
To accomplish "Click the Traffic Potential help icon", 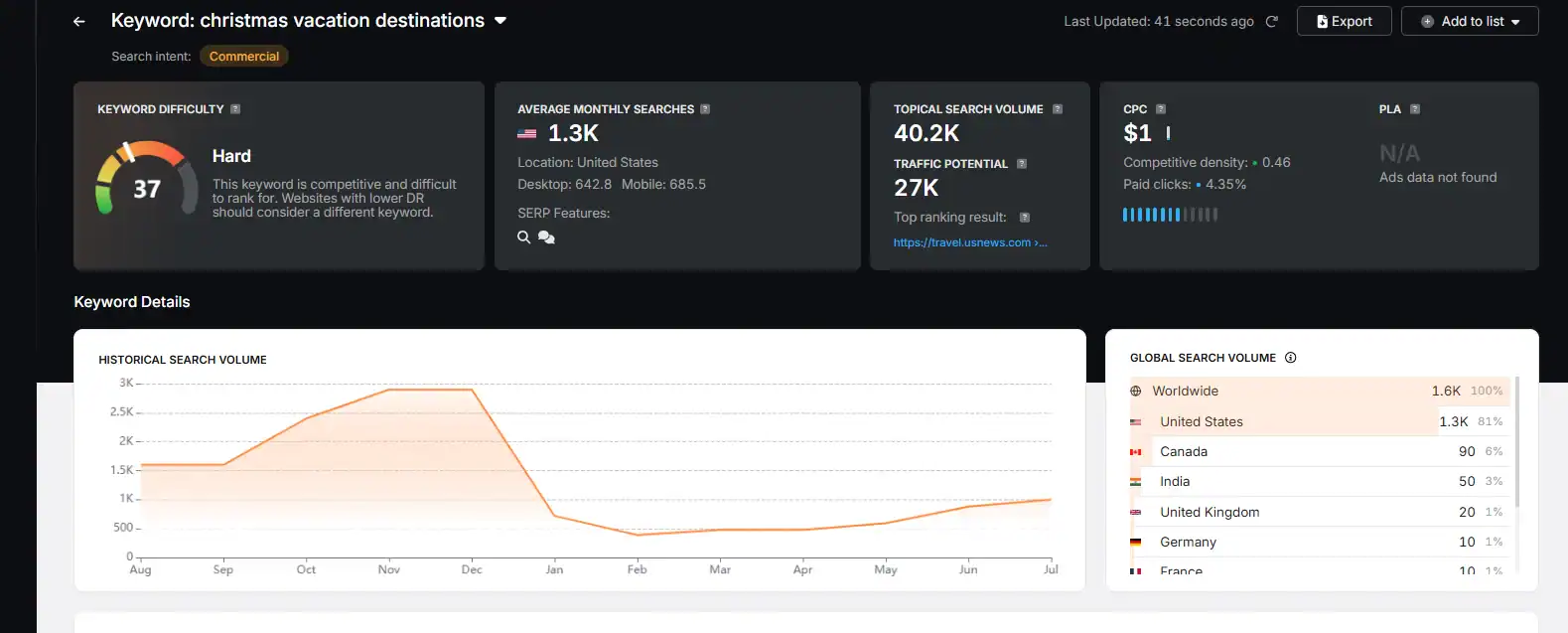I will click(x=1022, y=164).
